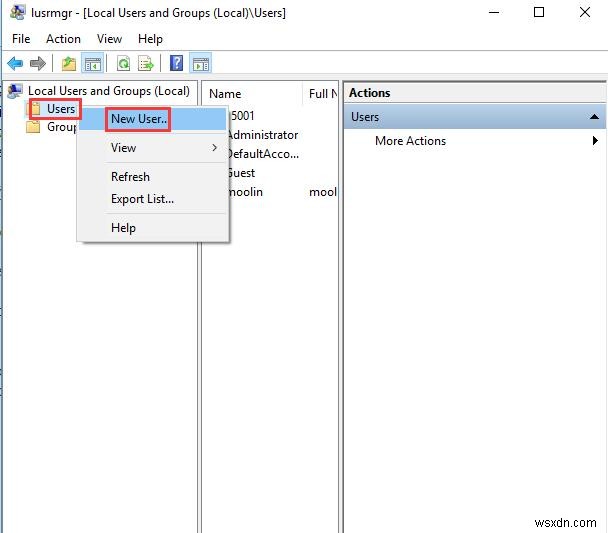Viewport: 608px width, 533px height.
Task: Collapse the Users section in Actions pane
Action: pyautogui.click(x=594, y=117)
